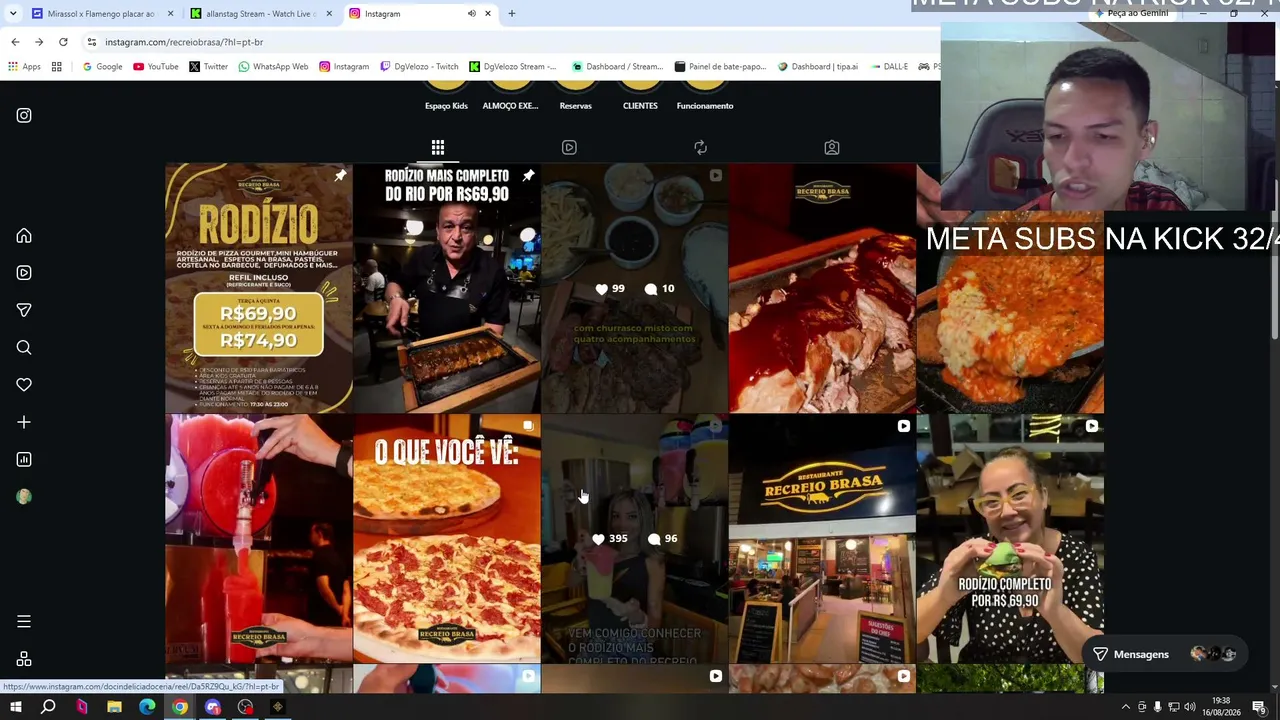Open the Instagram bookmark
The height and width of the screenshot is (720, 1280).
pyautogui.click(x=344, y=67)
